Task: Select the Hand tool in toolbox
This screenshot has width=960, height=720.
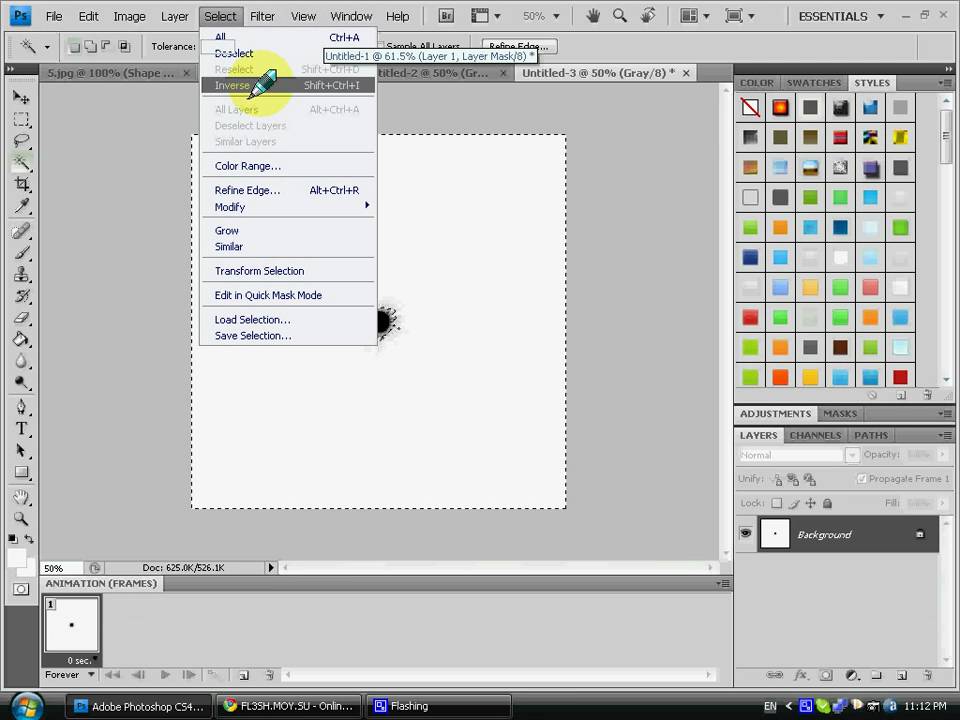Action: [x=21, y=497]
